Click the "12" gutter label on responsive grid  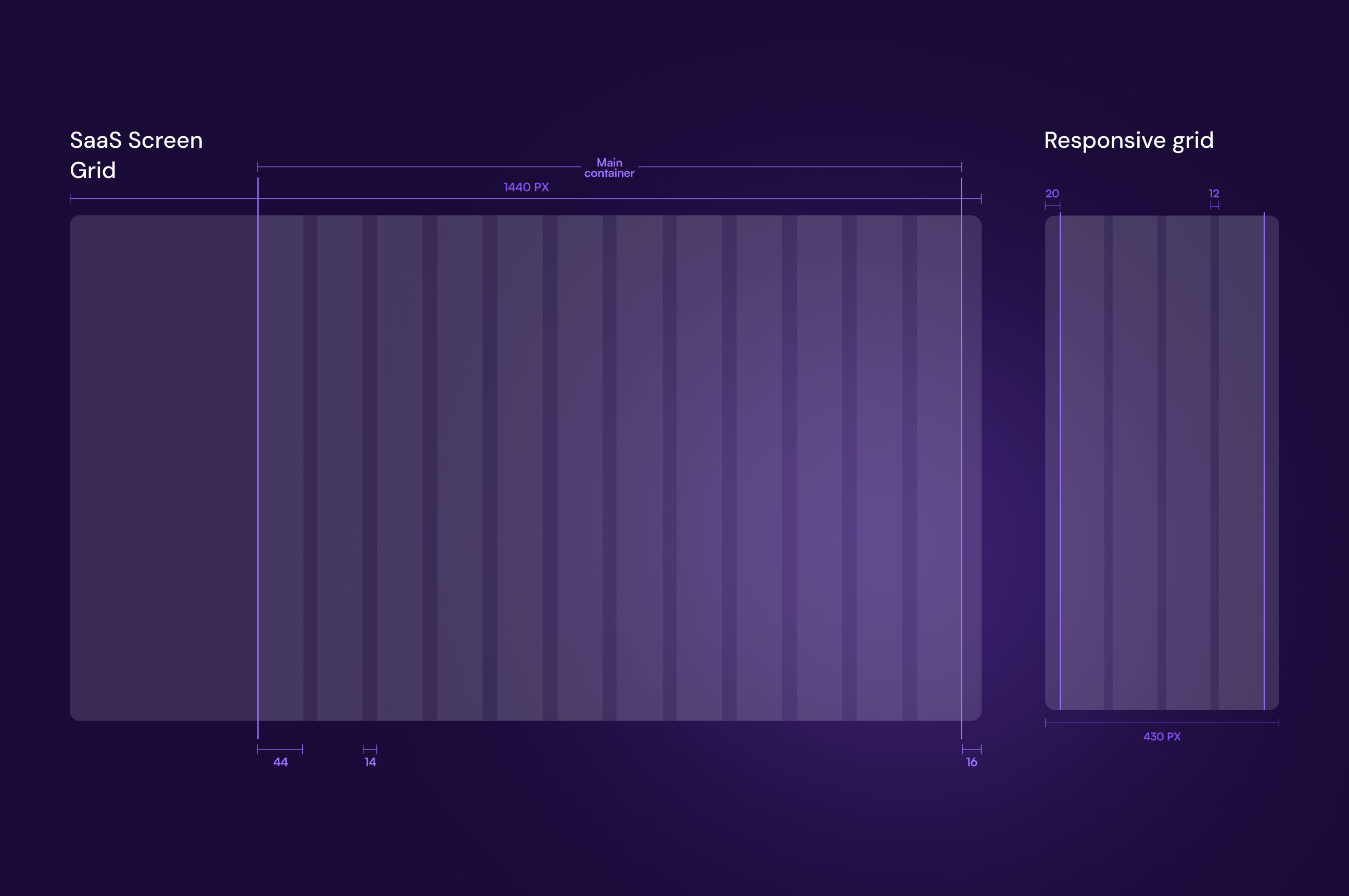pos(1214,193)
